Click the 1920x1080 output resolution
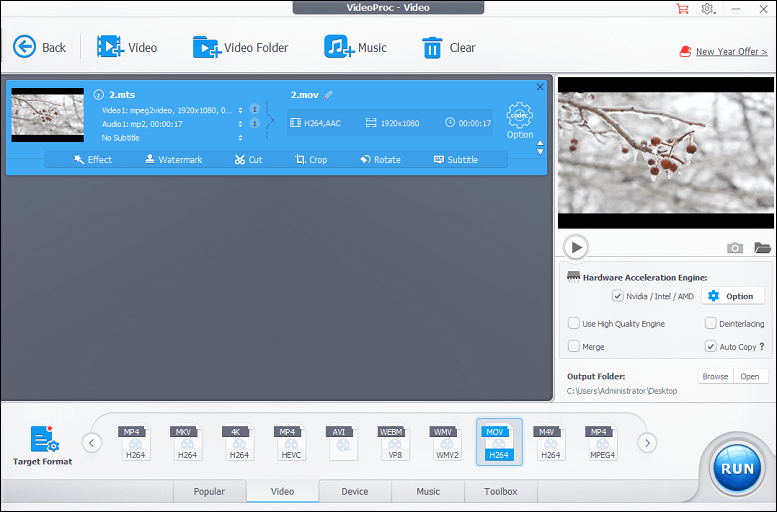 click(x=392, y=123)
